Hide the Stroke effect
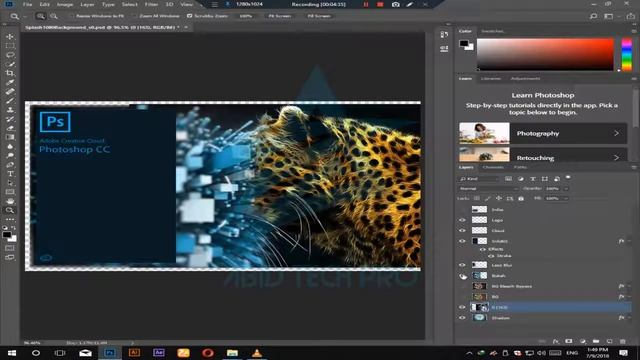Image resolution: width=640 pixels, height=360 pixels. tap(491, 256)
